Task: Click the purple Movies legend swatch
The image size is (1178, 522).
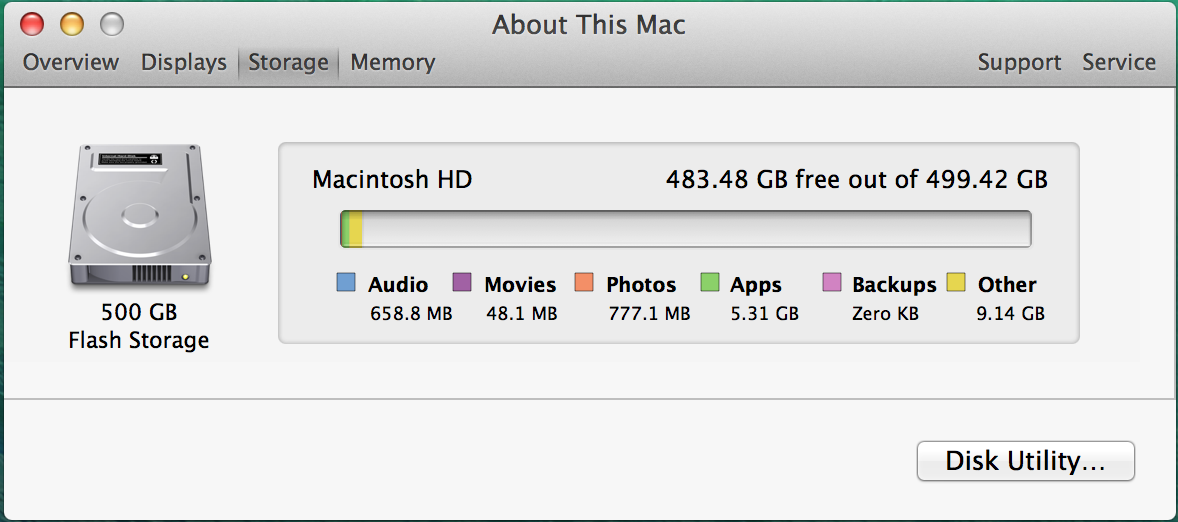Action: pyautogui.click(x=462, y=283)
